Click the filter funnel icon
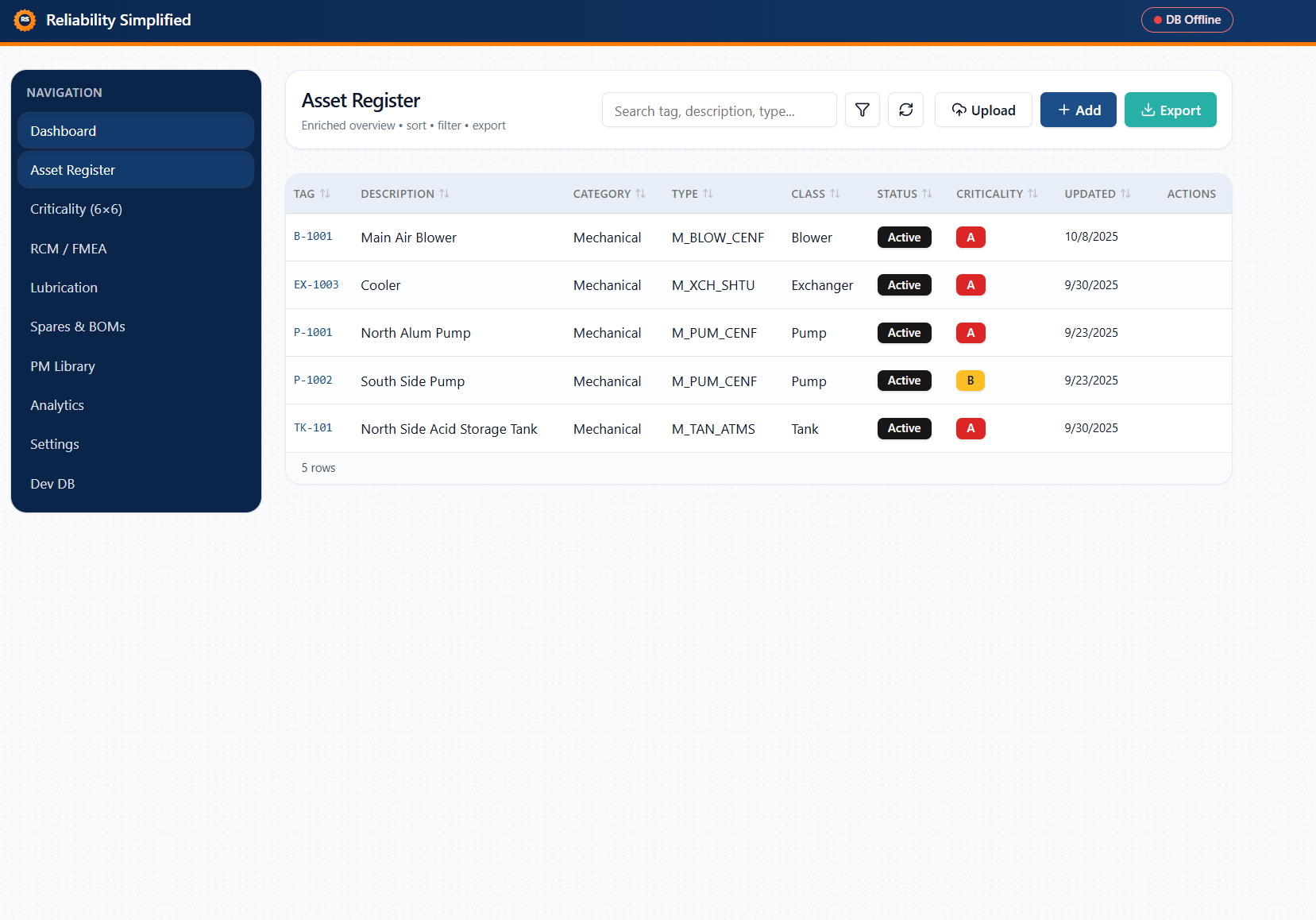1316x920 pixels. (x=862, y=110)
